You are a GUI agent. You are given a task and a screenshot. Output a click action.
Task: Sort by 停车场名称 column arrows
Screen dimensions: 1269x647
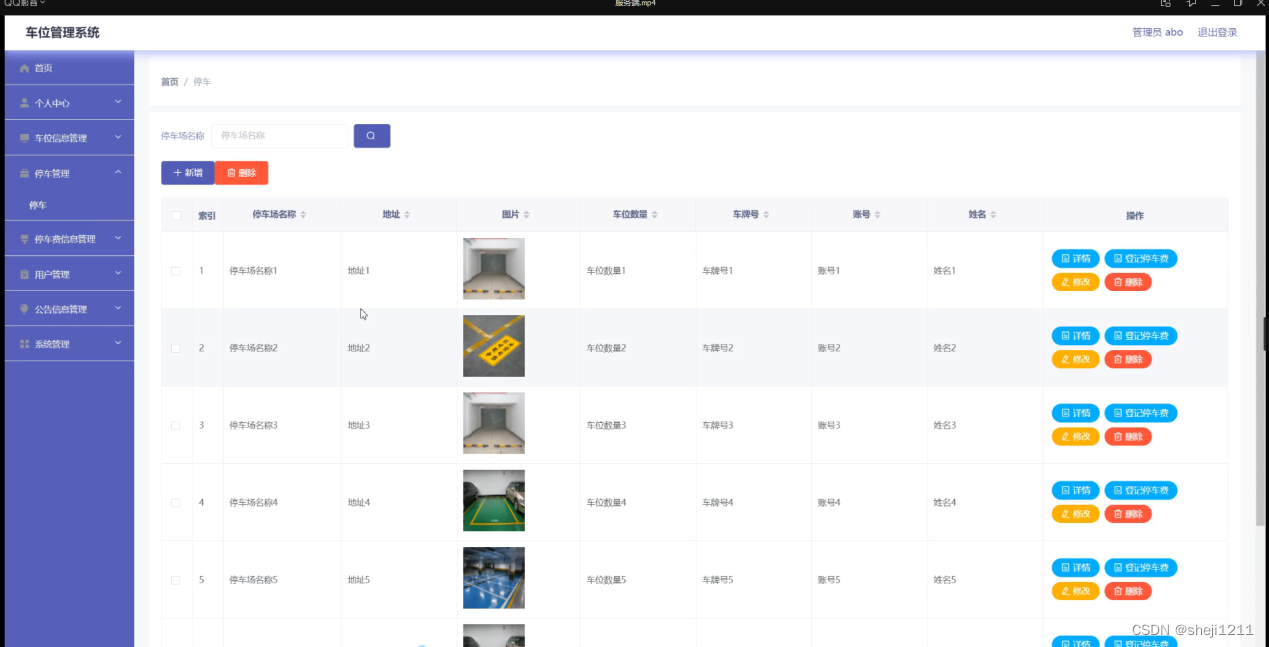303,215
